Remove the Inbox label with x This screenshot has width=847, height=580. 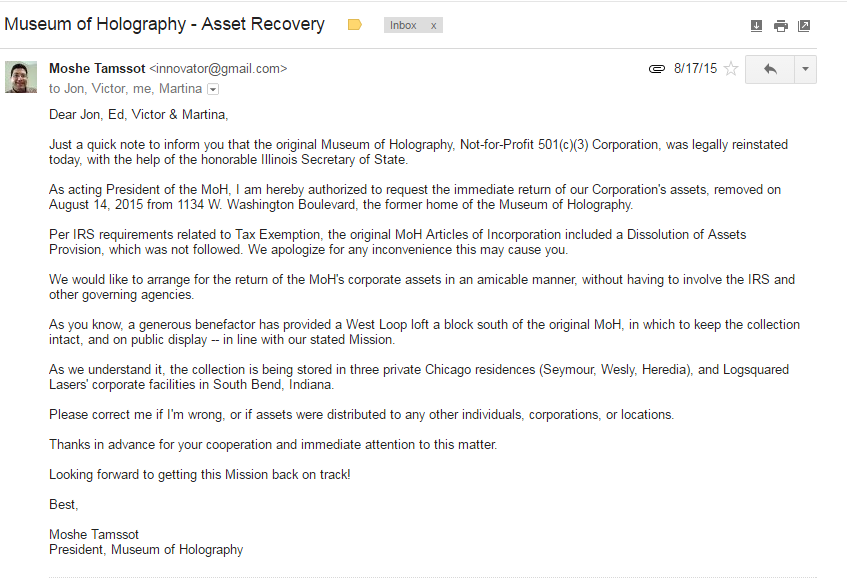[433, 26]
